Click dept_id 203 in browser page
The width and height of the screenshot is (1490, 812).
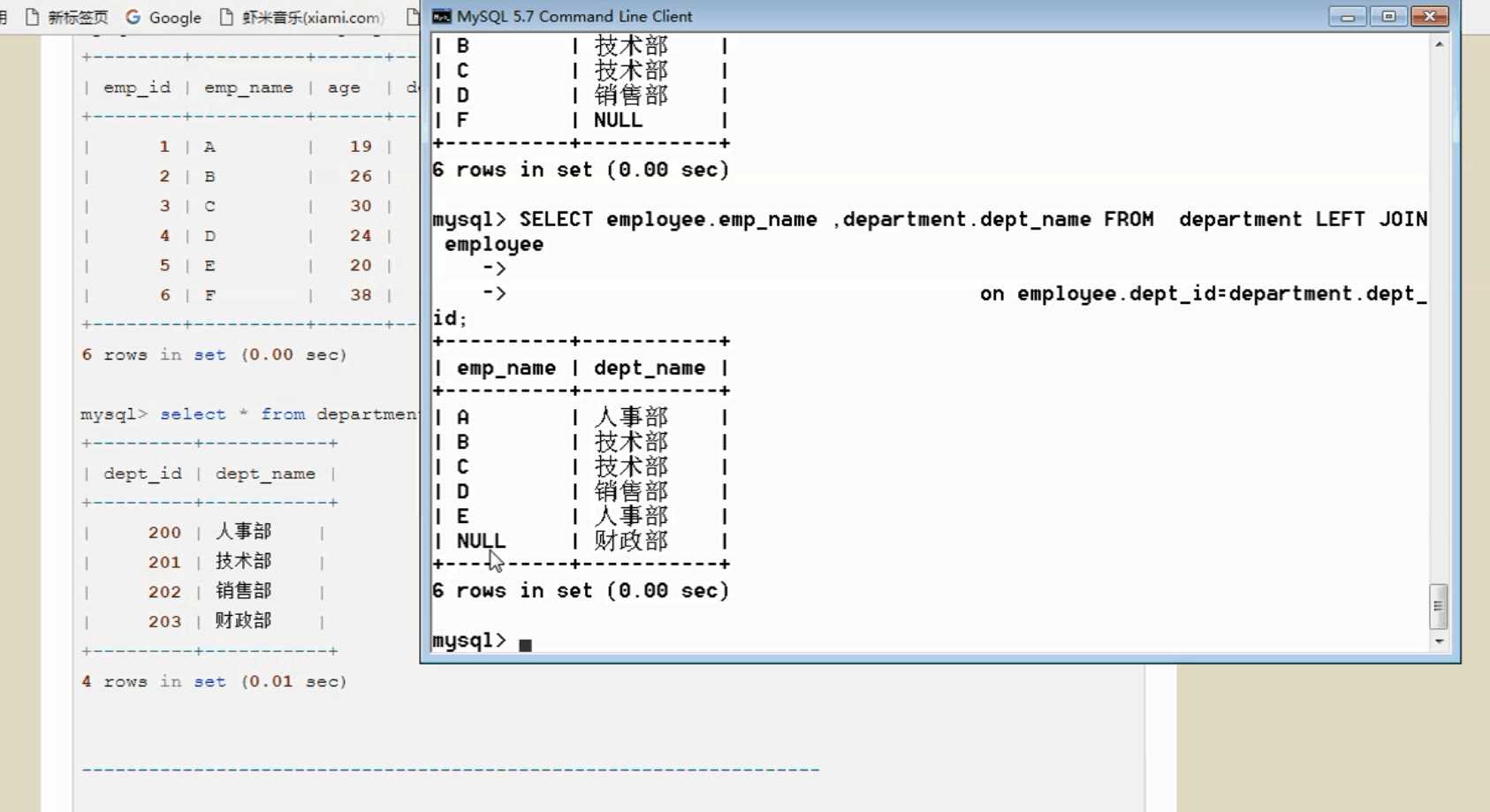coord(164,622)
